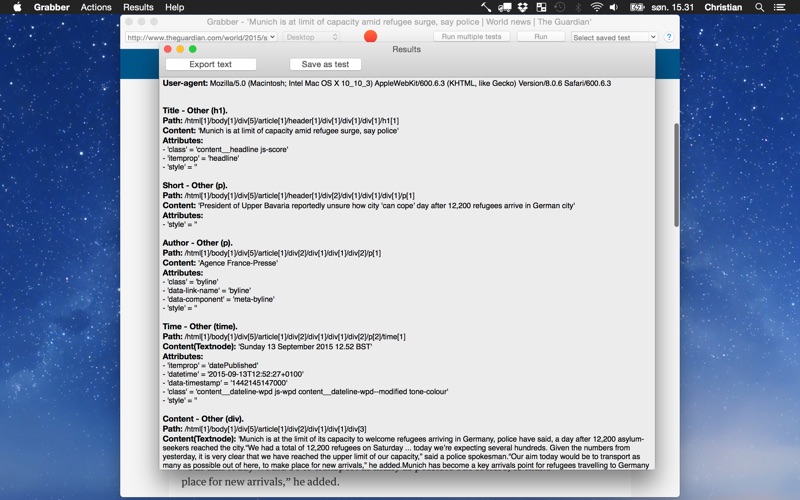
Task: Click 'Sunday 13 September 2015 12.52 BST' line
Action: pos(267,346)
